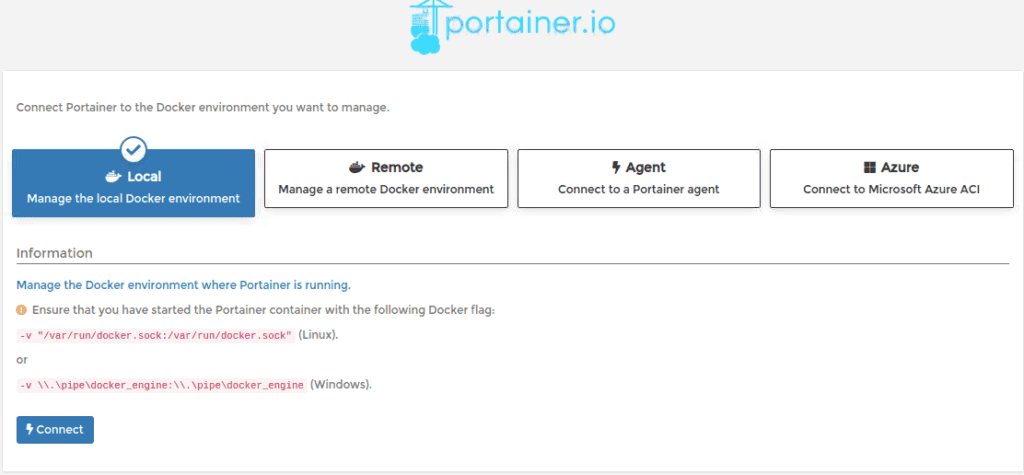Select the Remote environment tile
The height and width of the screenshot is (475, 1024).
(386, 179)
